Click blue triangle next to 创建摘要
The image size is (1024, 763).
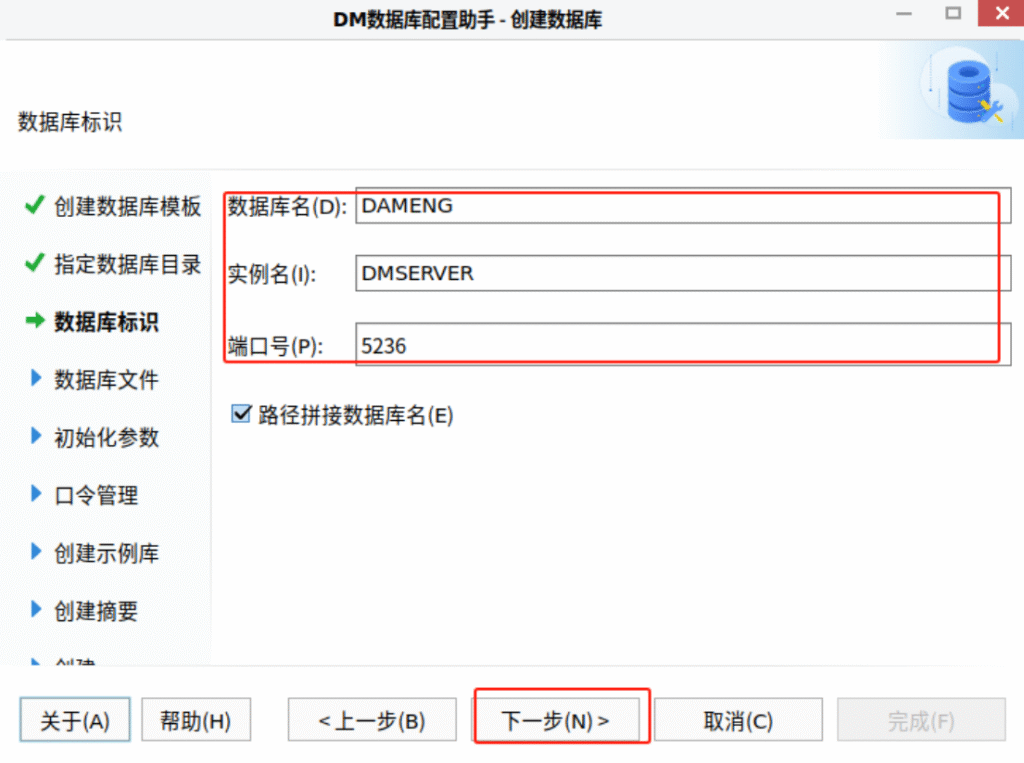click(x=36, y=610)
